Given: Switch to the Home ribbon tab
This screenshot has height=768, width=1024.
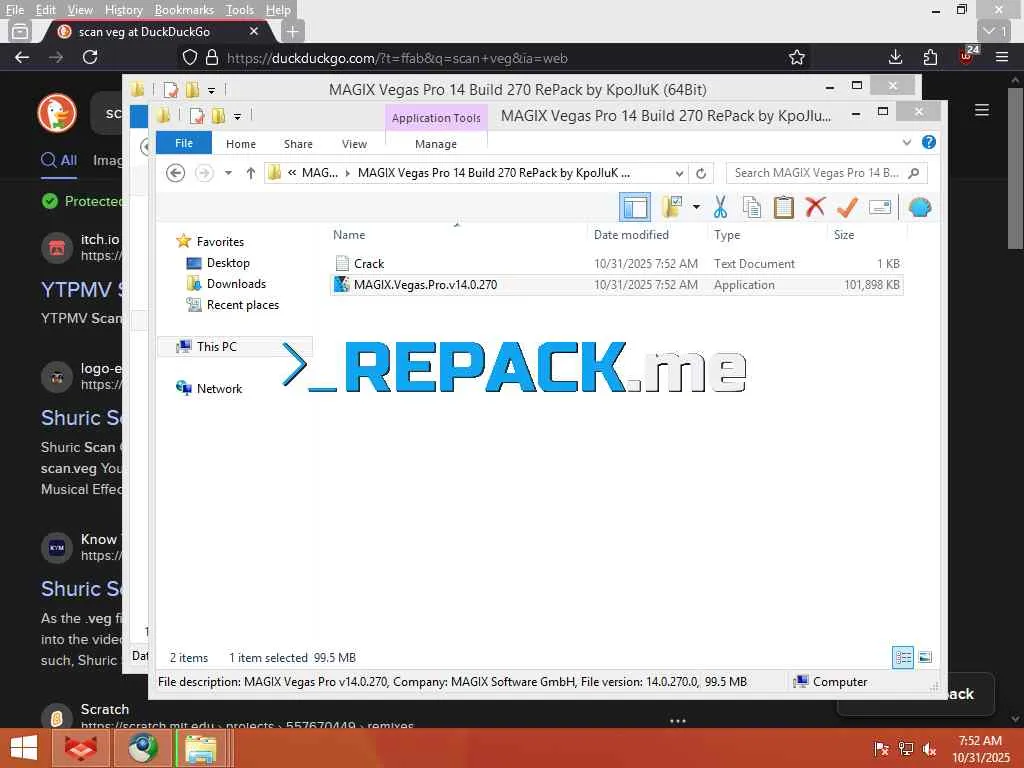Looking at the screenshot, I should point(241,144).
